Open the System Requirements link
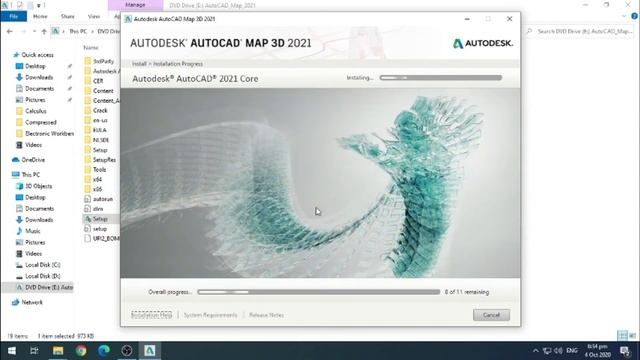The width and height of the screenshot is (640, 360). 211,315
